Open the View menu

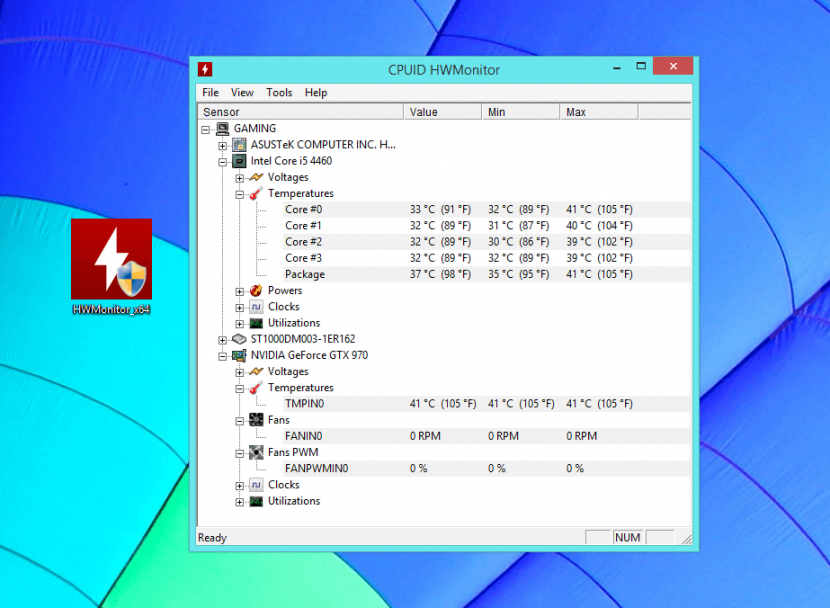coord(242,93)
